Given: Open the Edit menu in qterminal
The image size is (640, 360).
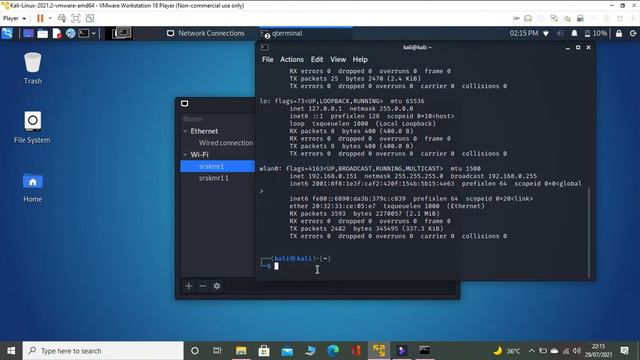Looking at the screenshot, I should tap(317, 60).
